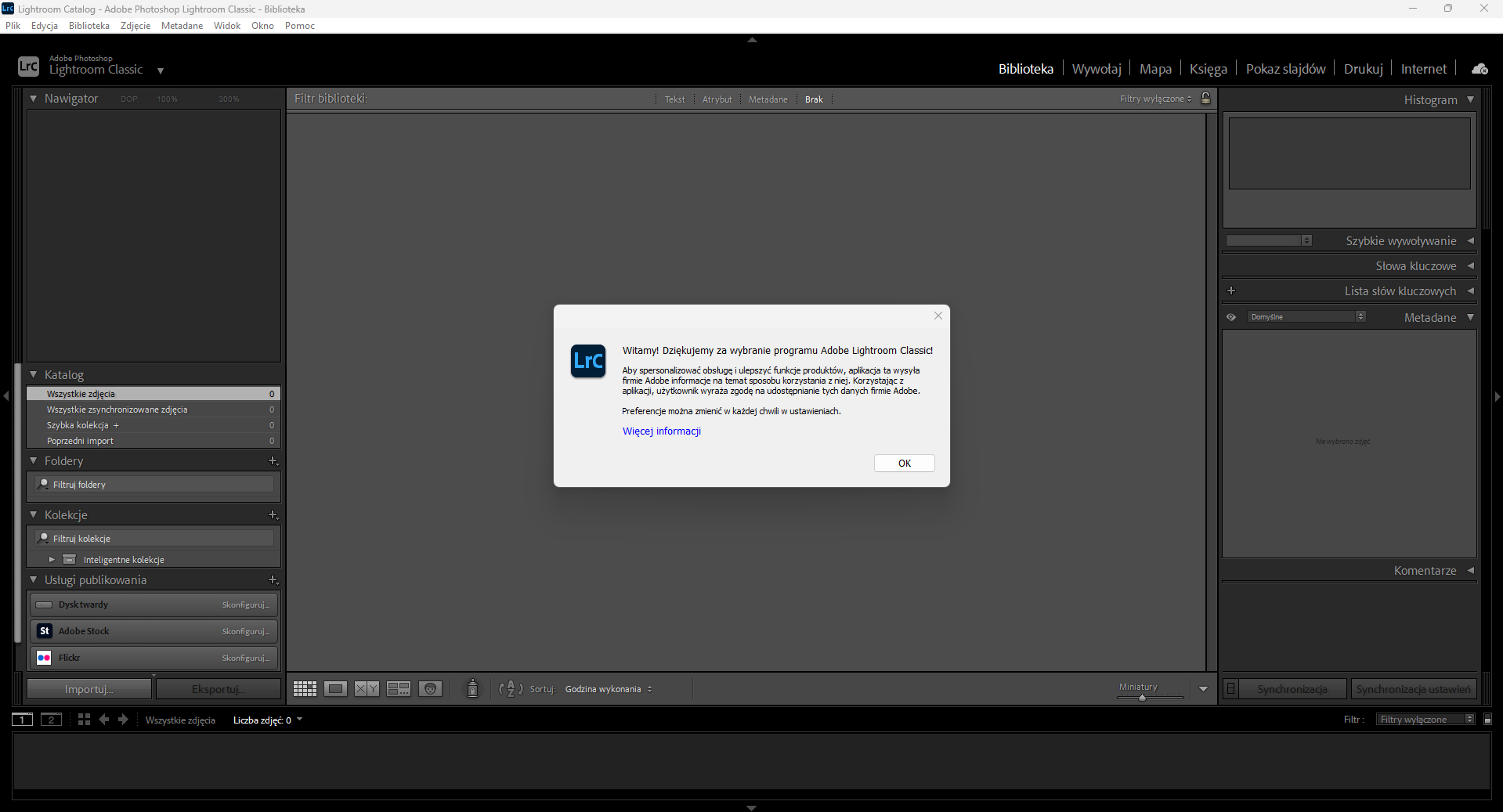Open People face view

point(431,689)
